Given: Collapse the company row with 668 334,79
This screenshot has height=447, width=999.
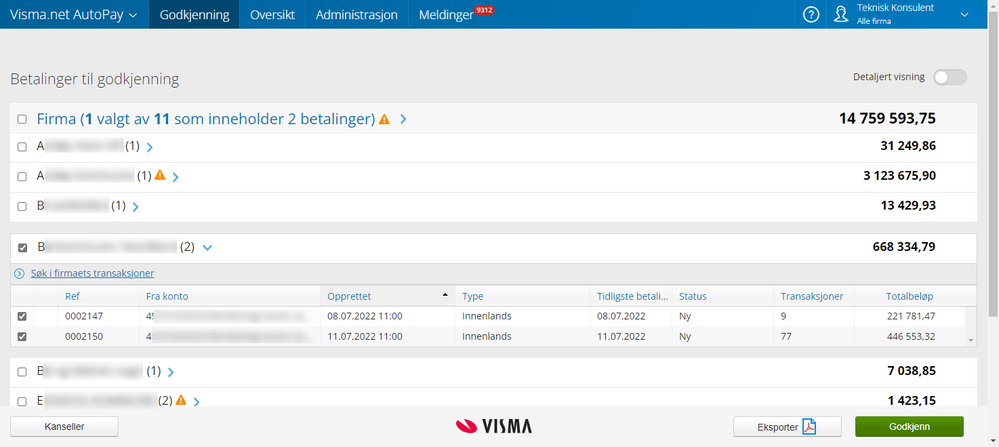Looking at the screenshot, I should (x=207, y=248).
